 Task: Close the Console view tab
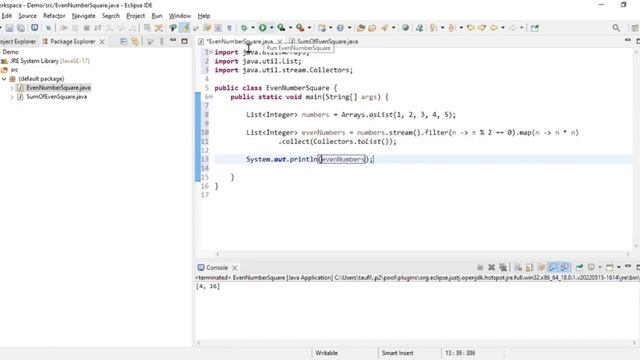235,268
